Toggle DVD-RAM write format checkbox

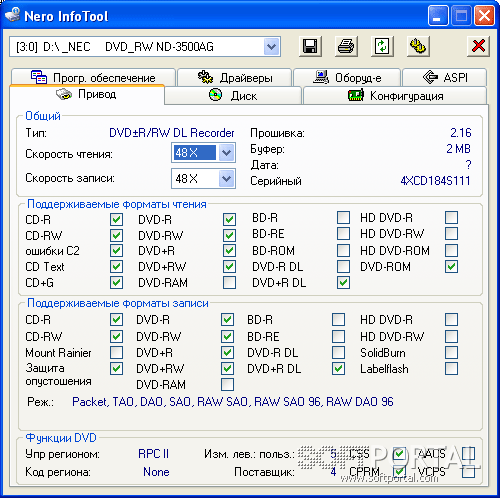tap(227, 384)
